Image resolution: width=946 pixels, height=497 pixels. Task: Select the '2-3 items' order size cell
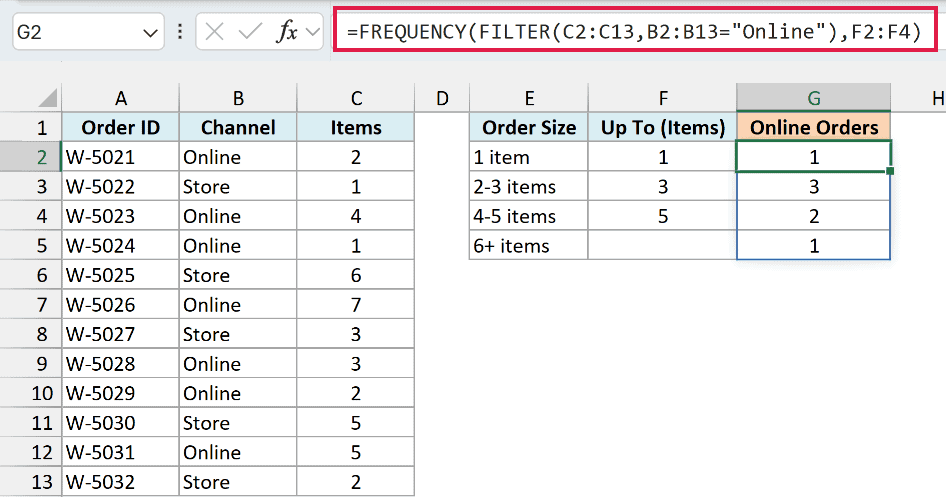[529, 186]
